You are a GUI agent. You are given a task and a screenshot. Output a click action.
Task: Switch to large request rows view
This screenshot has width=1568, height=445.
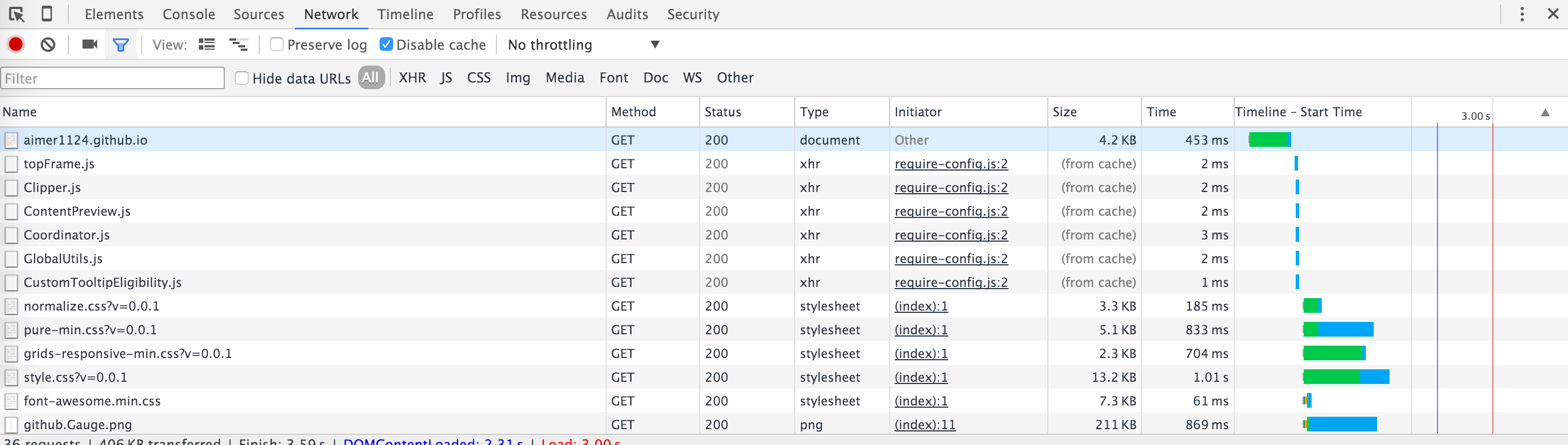207,45
